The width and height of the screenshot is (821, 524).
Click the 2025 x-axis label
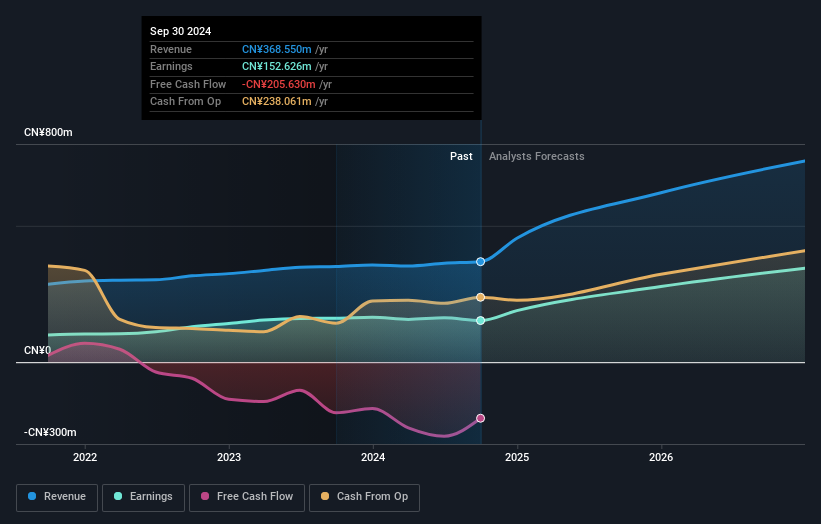517,457
